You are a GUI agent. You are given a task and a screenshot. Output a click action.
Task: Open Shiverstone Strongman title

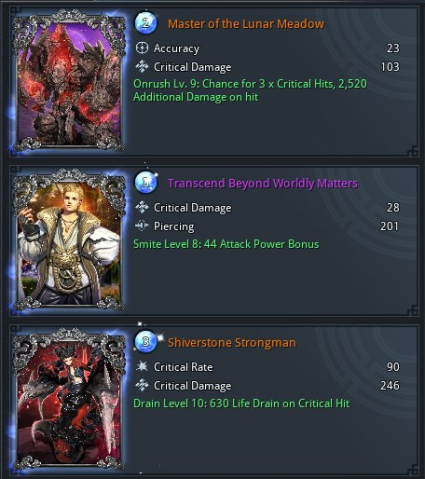tap(232, 342)
